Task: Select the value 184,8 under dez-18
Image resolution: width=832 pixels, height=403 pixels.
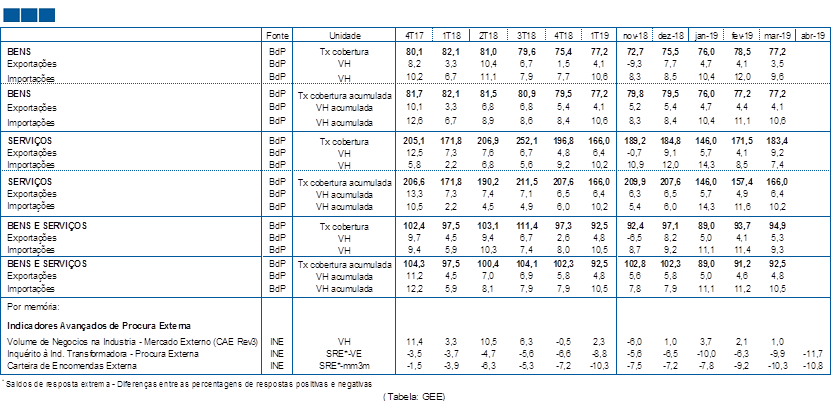Action: click(669, 141)
